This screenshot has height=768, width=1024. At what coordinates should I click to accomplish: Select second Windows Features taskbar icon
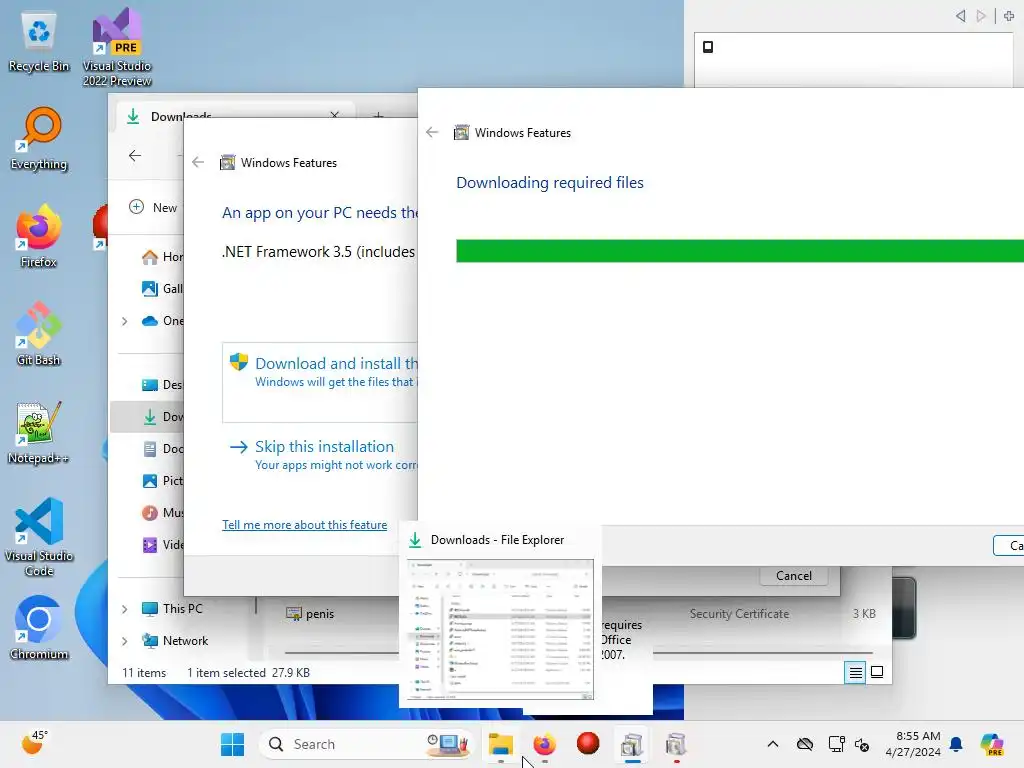pyautogui.click(x=675, y=744)
